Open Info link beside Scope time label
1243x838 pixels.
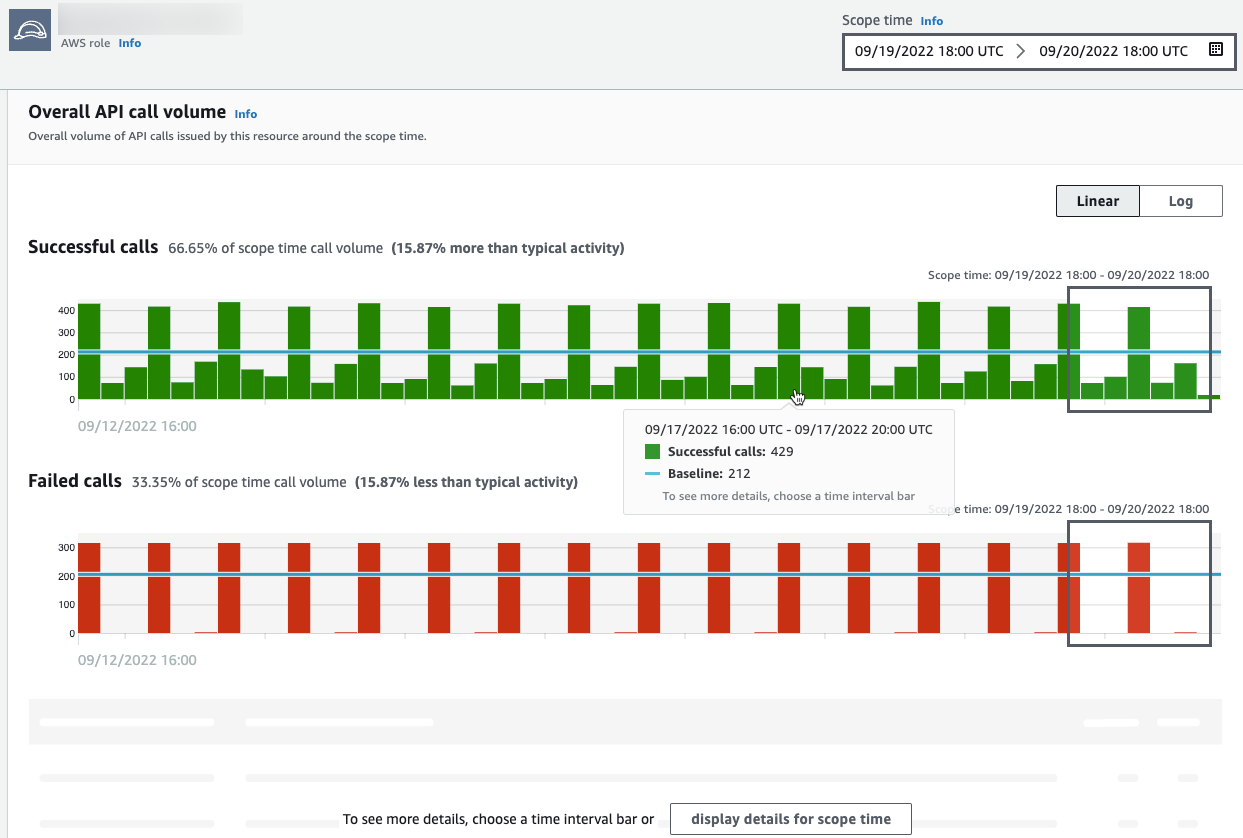tap(931, 21)
